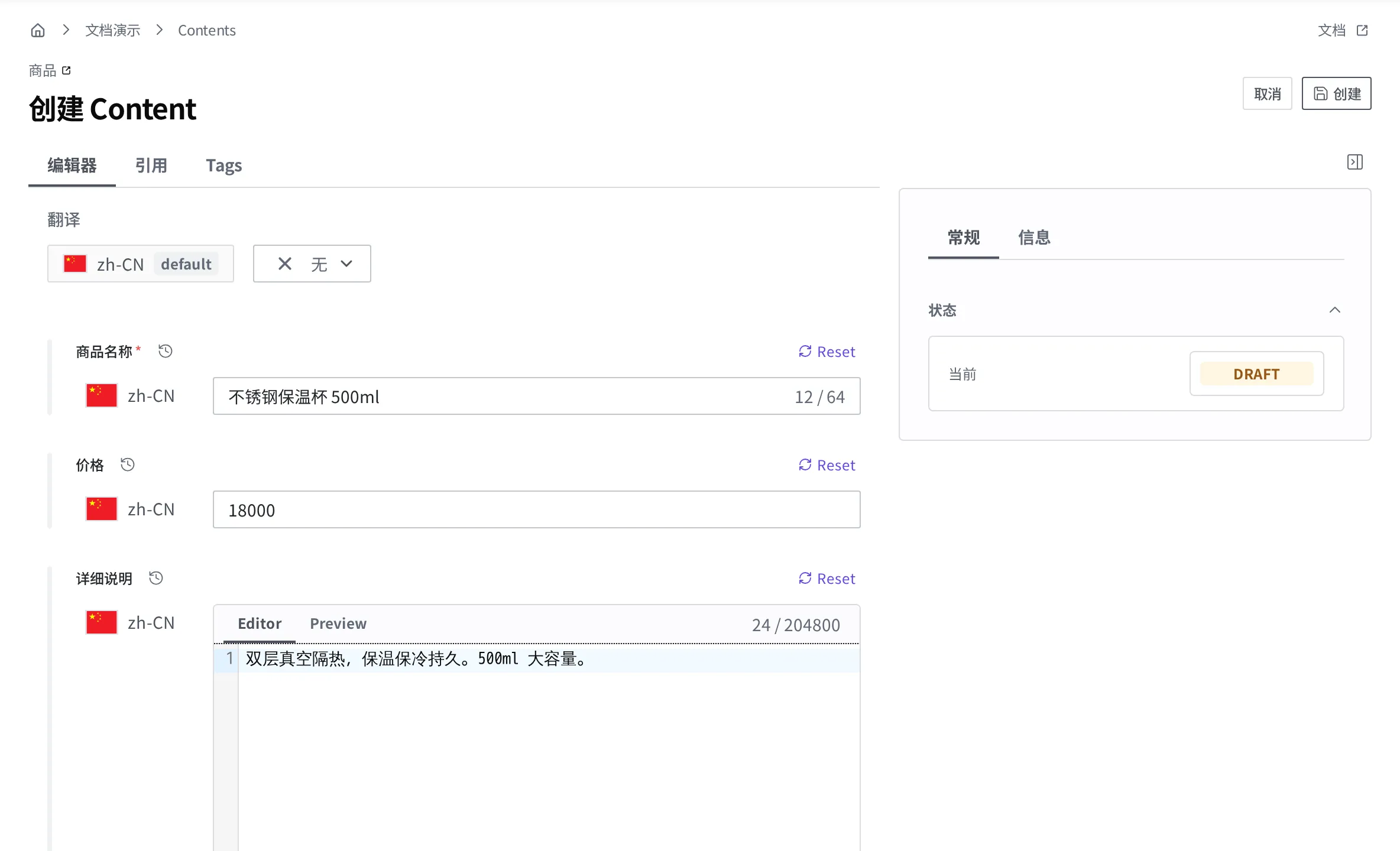1400x851 pixels.
Task: Open 商品 schema link
Action: tap(43, 70)
